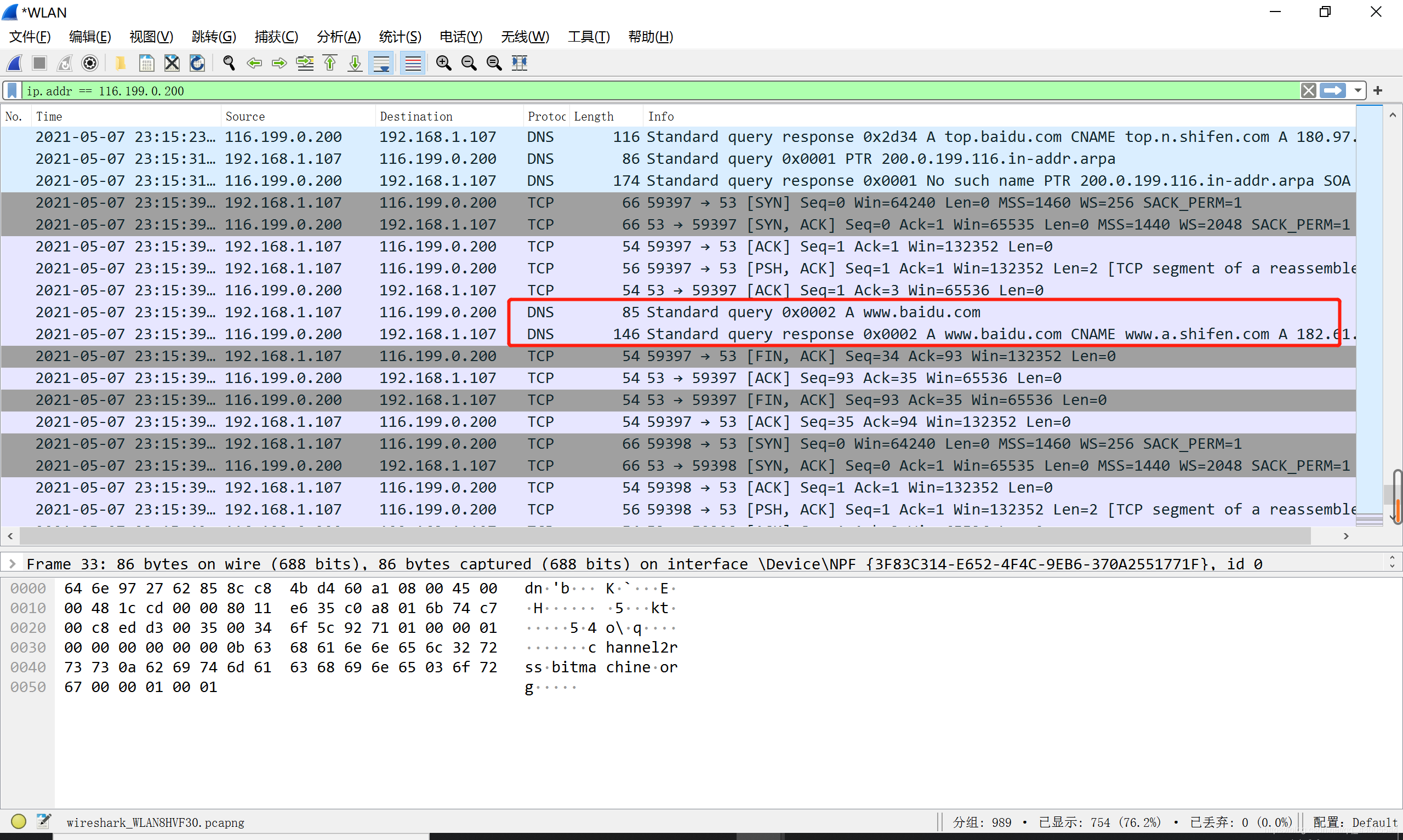Image resolution: width=1403 pixels, height=840 pixels.
Task: Sort by the Protocol column header
Action: coord(546,116)
